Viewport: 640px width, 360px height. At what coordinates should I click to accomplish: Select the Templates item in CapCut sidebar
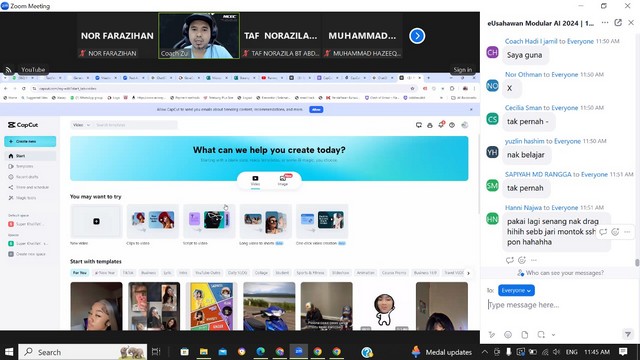24,166
